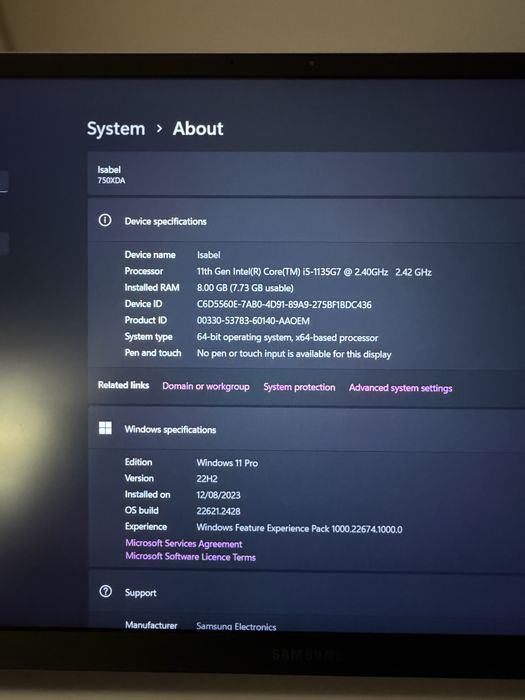This screenshot has height=700, width=525.
Task: Select the Installed RAM value 8.00 GB
Action: click(x=245, y=288)
